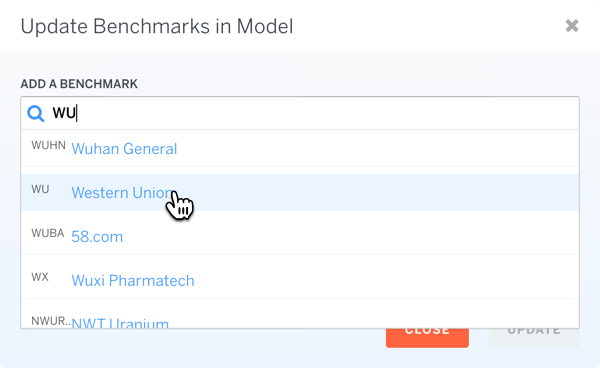The width and height of the screenshot is (600, 368).
Task: Select Wuhan General from results
Action: pyautogui.click(x=124, y=149)
